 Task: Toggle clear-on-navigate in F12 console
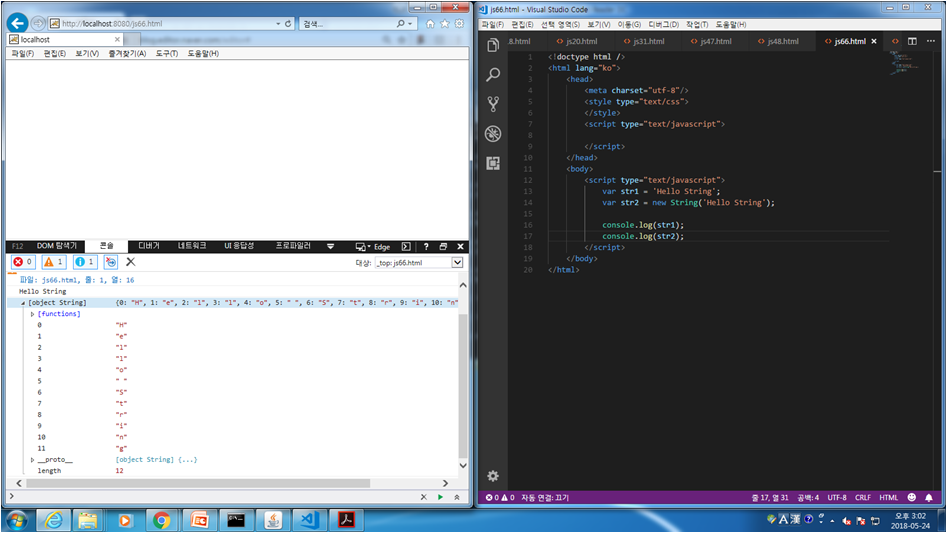(x=111, y=262)
